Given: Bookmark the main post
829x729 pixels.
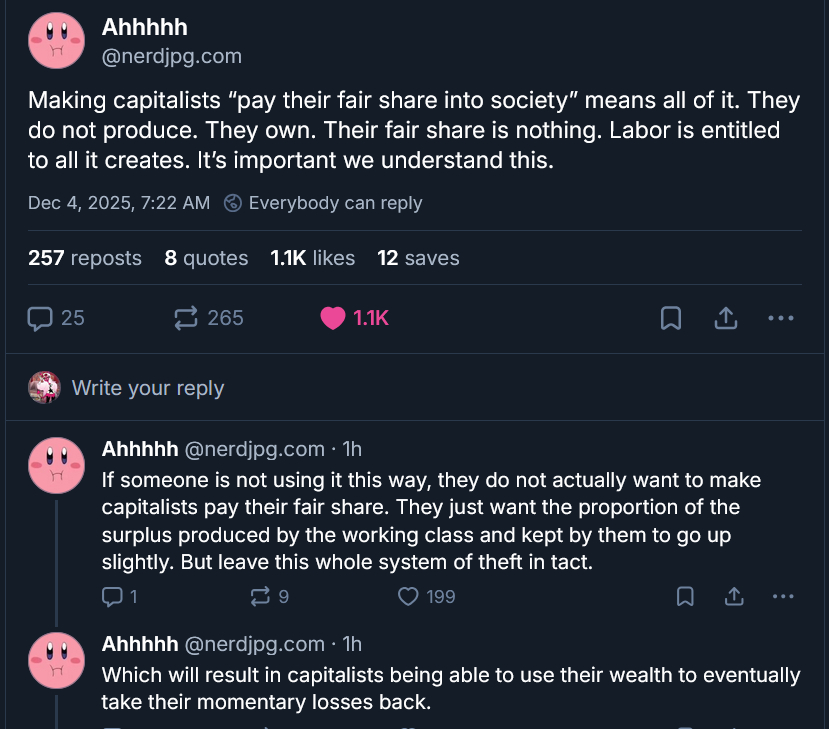Looking at the screenshot, I should click(x=671, y=318).
